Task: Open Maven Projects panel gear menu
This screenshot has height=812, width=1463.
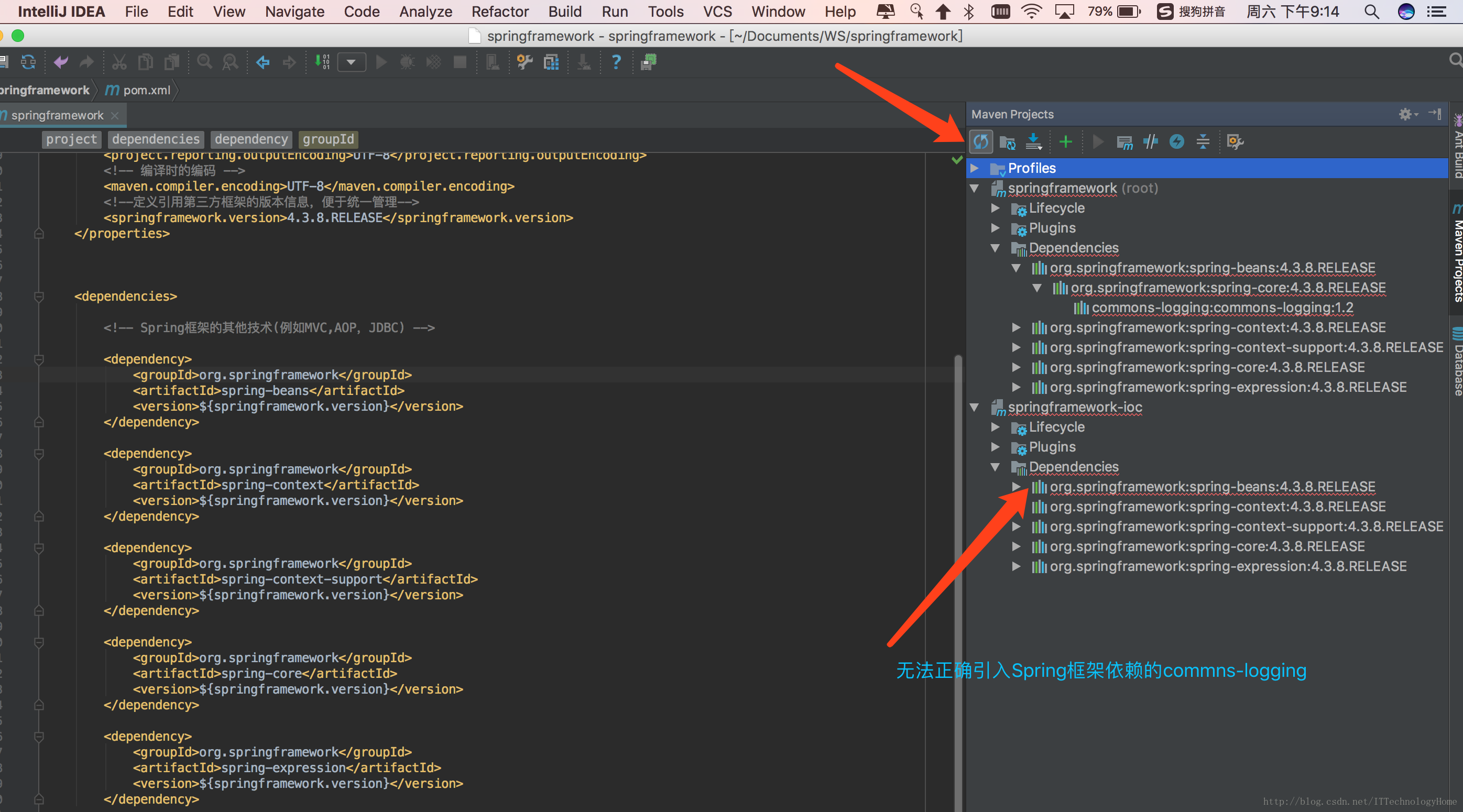Action: point(1407,114)
